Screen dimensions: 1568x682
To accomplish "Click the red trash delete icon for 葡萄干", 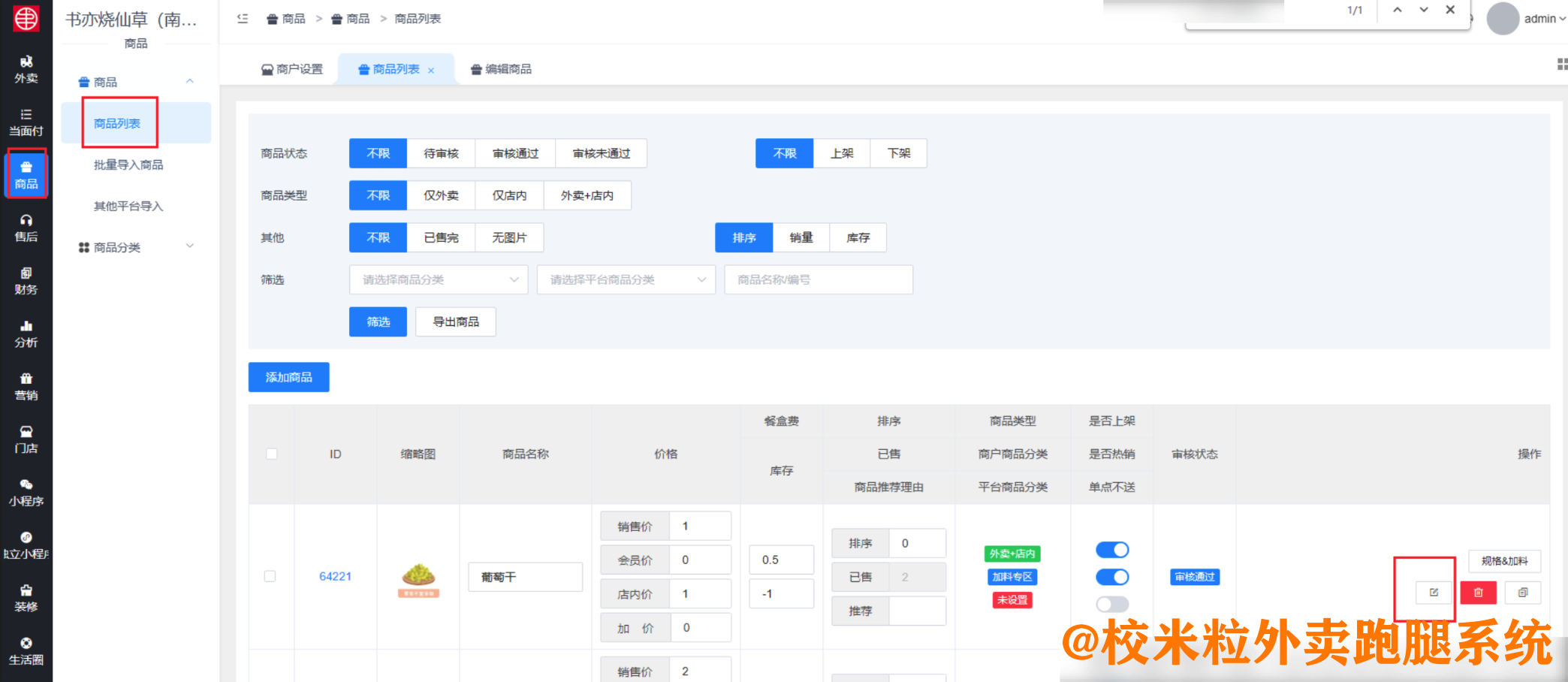I will 1478,593.
